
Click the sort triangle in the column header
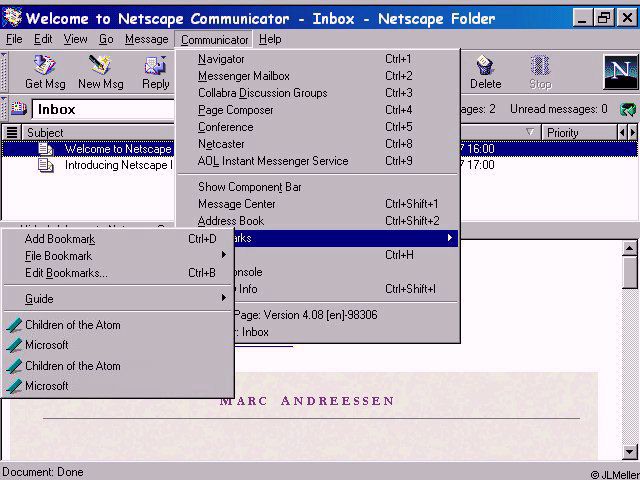point(529,132)
